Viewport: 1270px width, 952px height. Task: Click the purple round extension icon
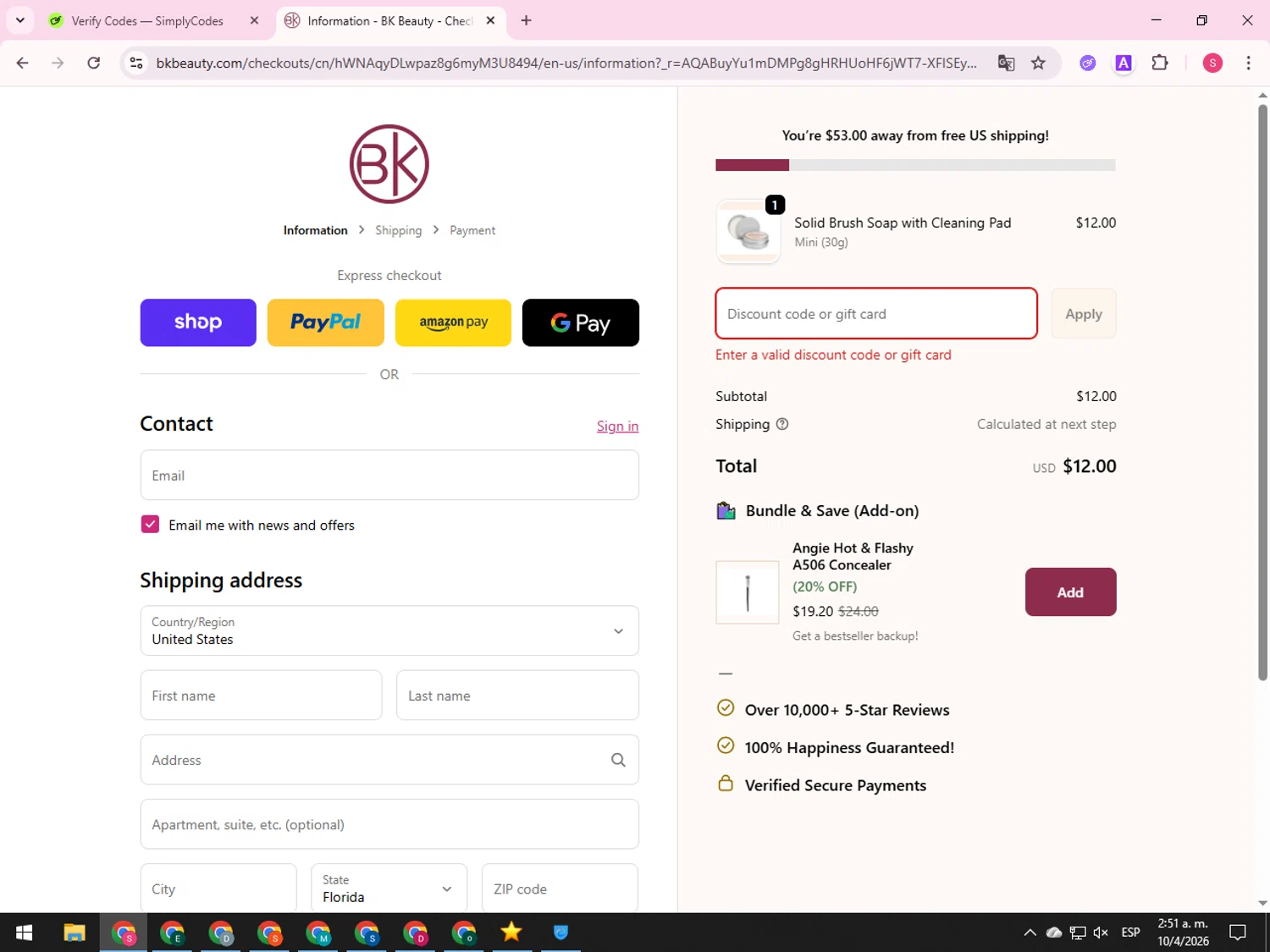[1088, 63]
